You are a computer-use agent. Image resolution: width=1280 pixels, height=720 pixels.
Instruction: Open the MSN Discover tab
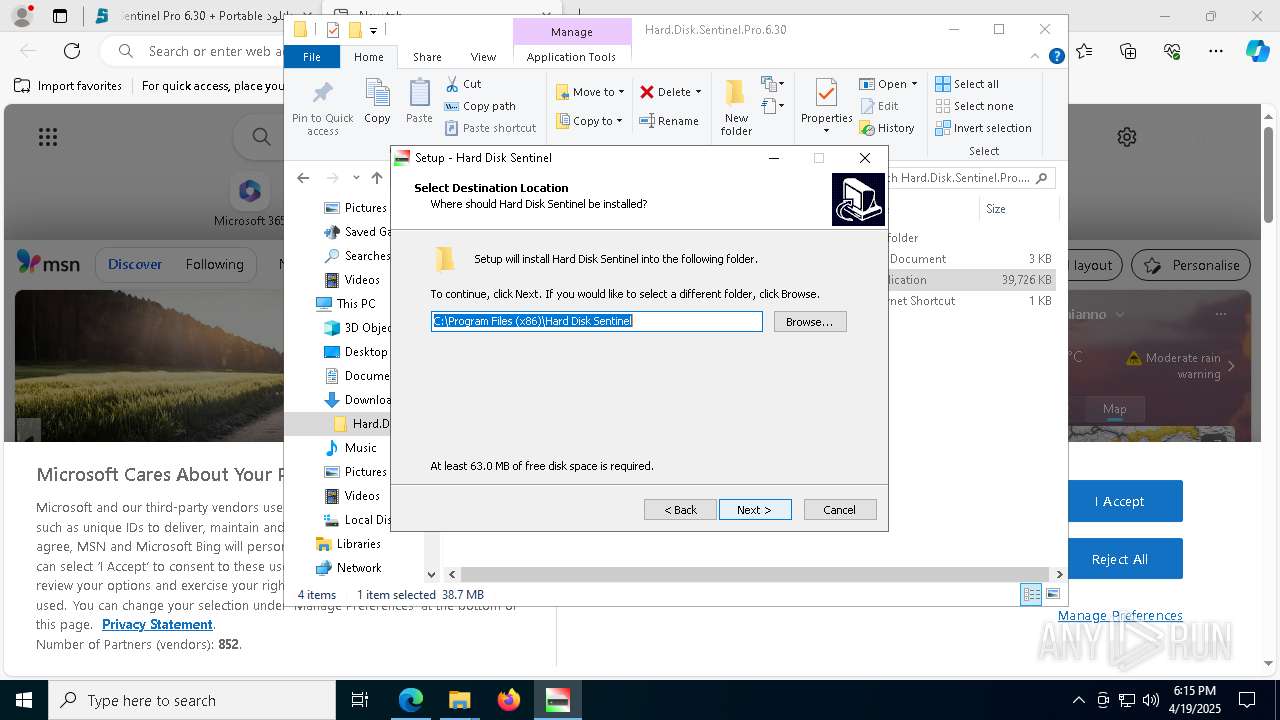click(x=135, y=265)
